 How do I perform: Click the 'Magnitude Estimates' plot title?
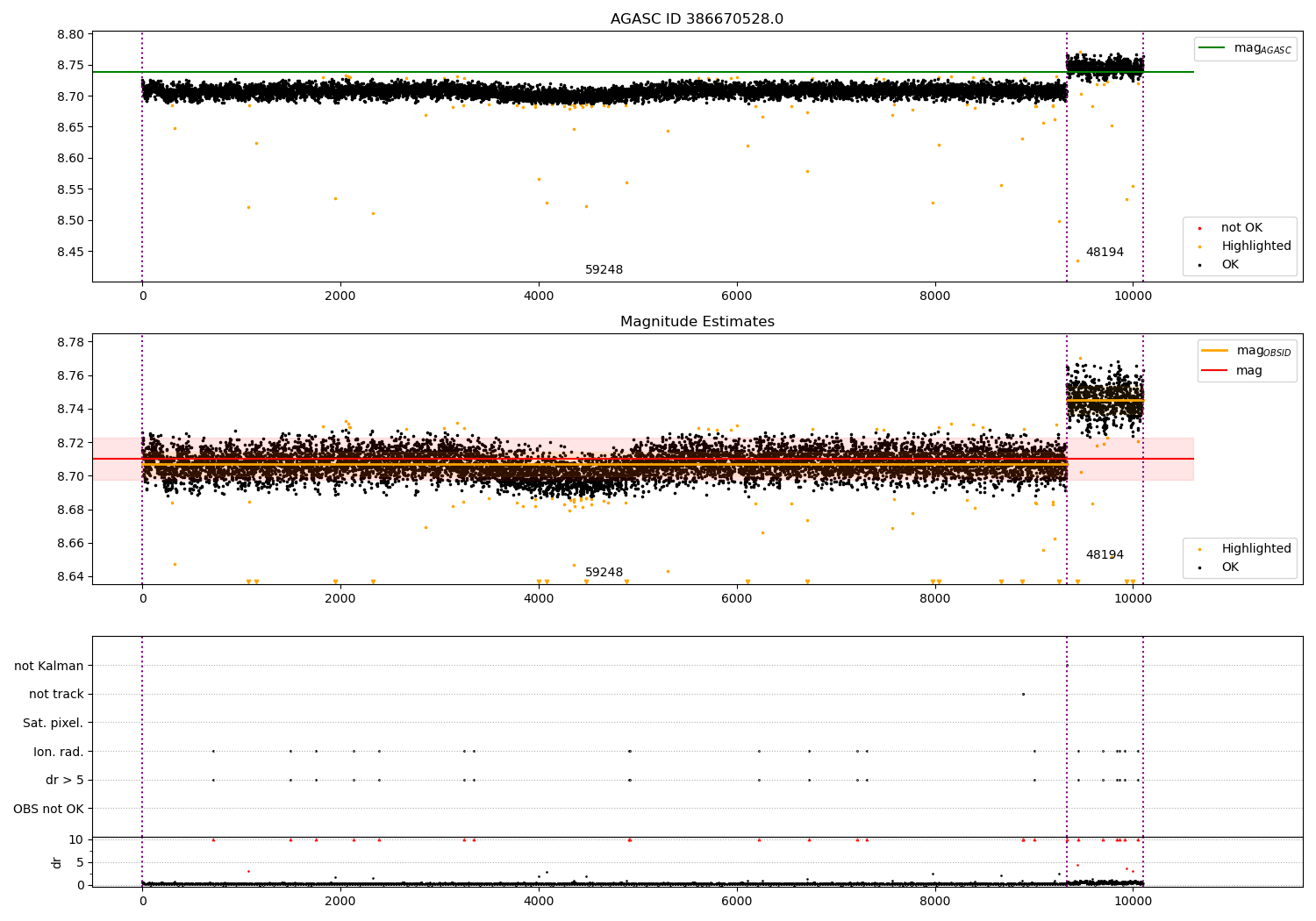coord(697,322)
